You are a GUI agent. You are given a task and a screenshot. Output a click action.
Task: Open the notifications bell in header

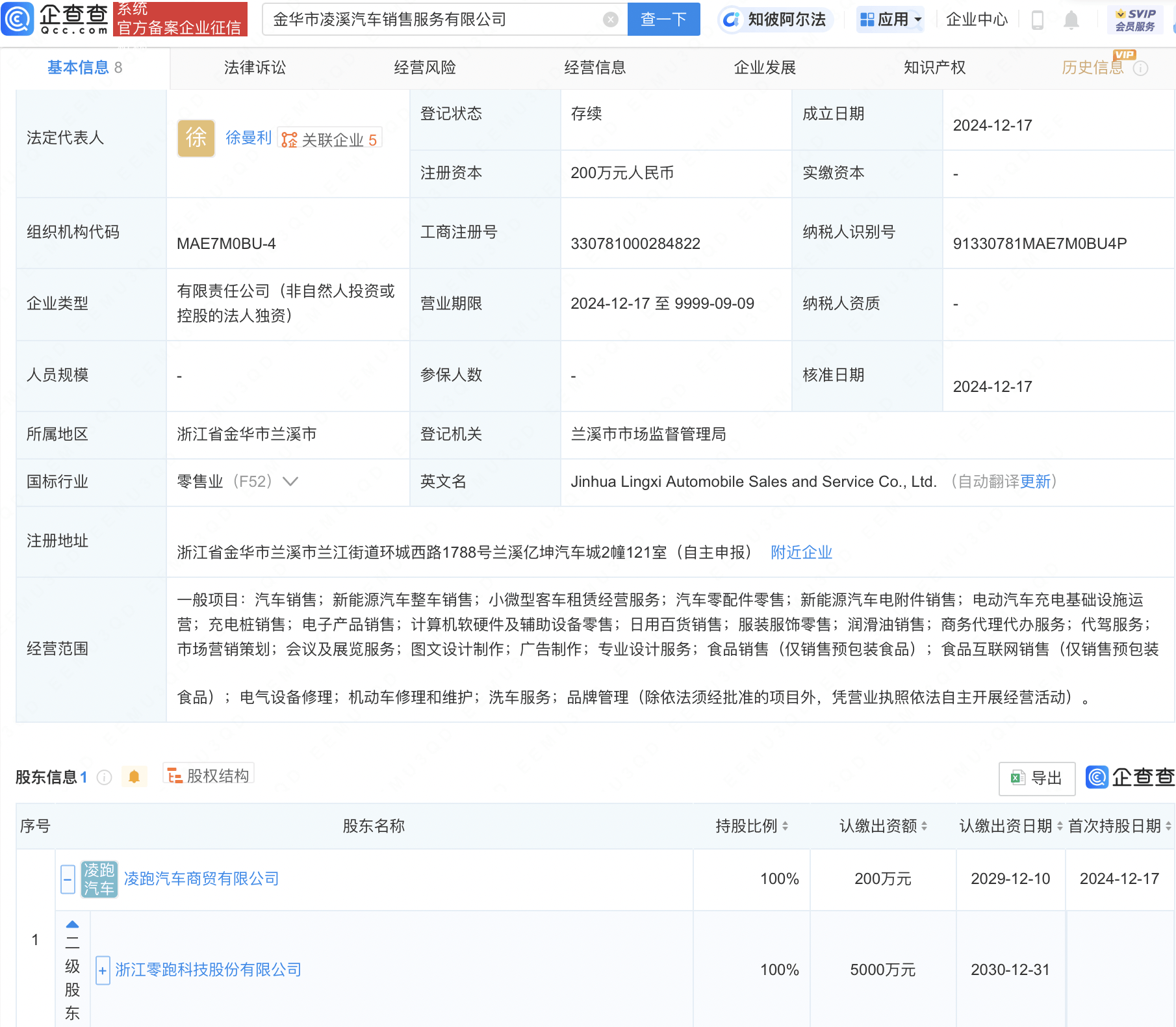1071,20
